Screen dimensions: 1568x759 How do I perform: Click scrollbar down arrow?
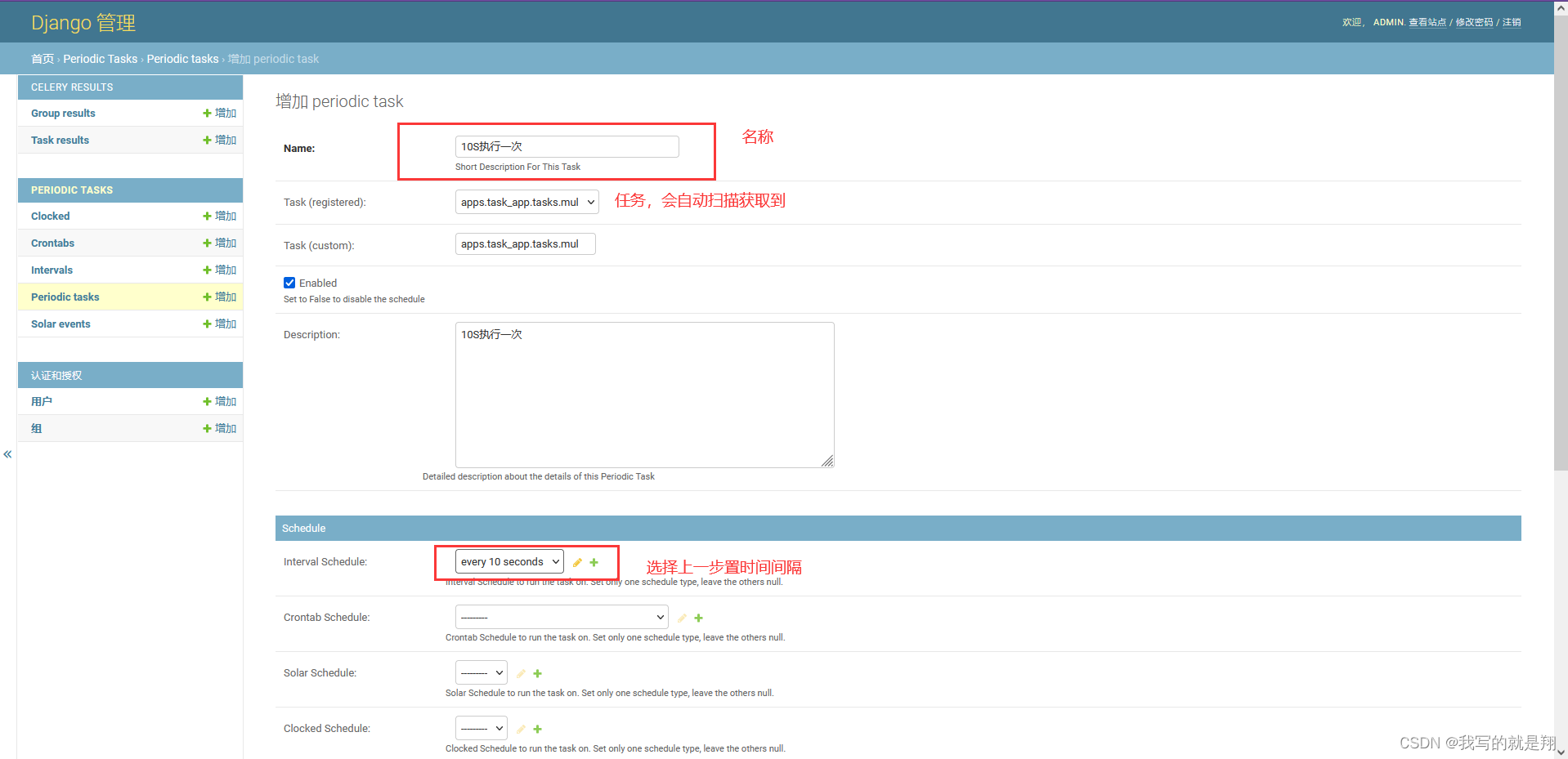[1561, 752]
